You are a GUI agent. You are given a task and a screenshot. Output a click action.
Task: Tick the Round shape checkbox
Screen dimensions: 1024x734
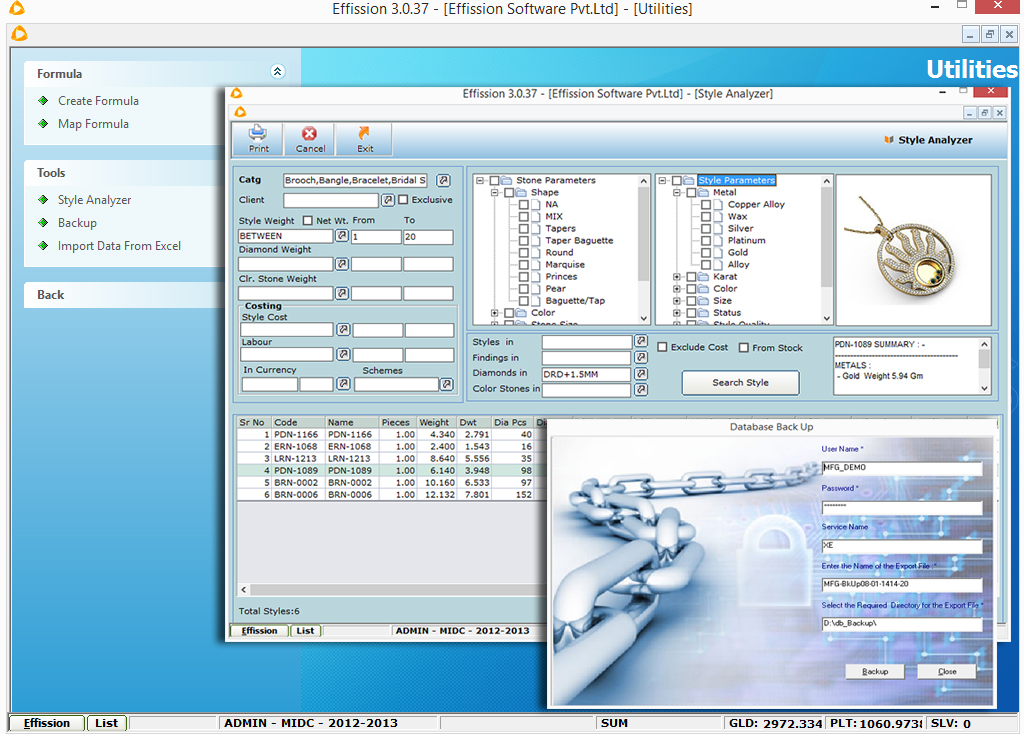(524, 253)
